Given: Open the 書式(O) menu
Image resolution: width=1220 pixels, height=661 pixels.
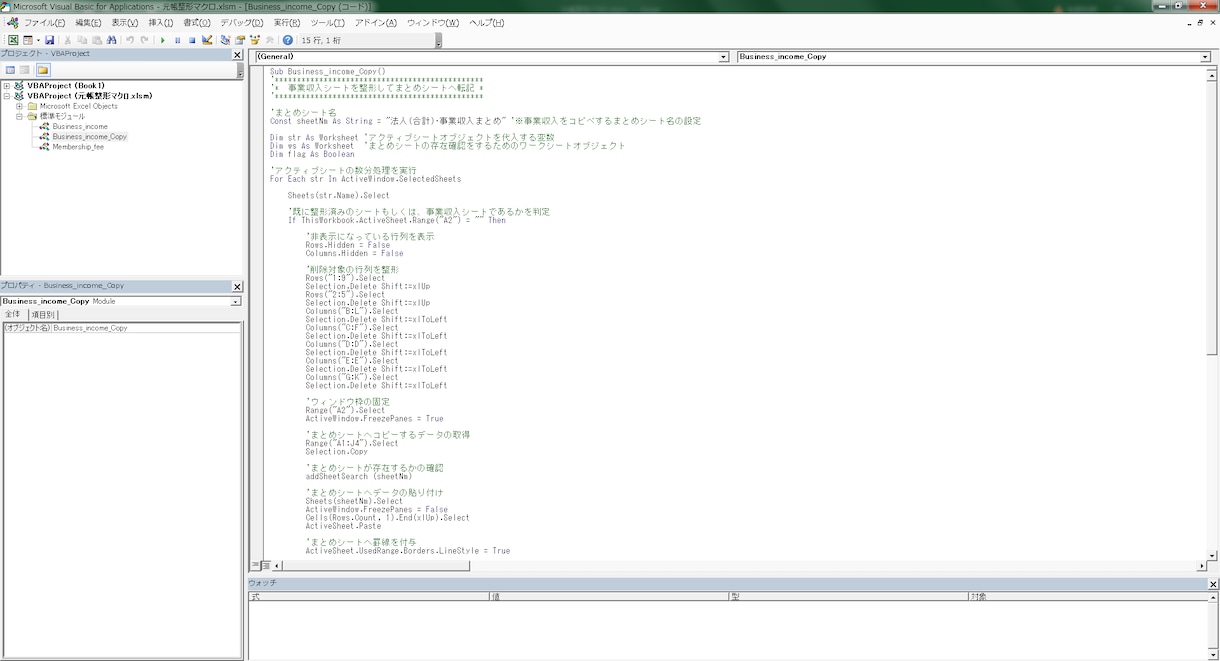Looking at the screenshot, I should (197, 22).
